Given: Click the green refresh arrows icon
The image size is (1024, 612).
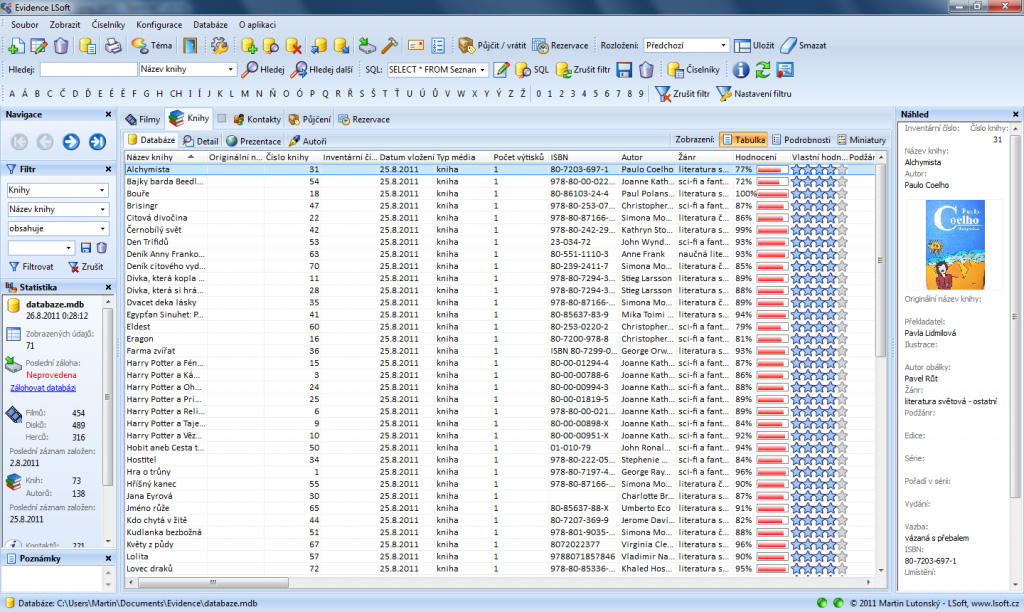Looking at the screenshot, I should tap(763, 70).
